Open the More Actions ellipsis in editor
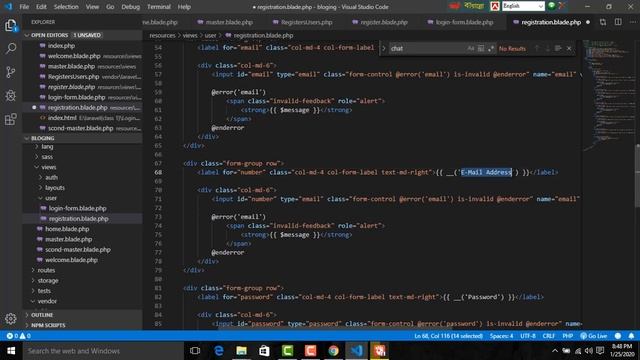Image resolution: width=640 pixels, height=360 pixels. pos(633,22)
